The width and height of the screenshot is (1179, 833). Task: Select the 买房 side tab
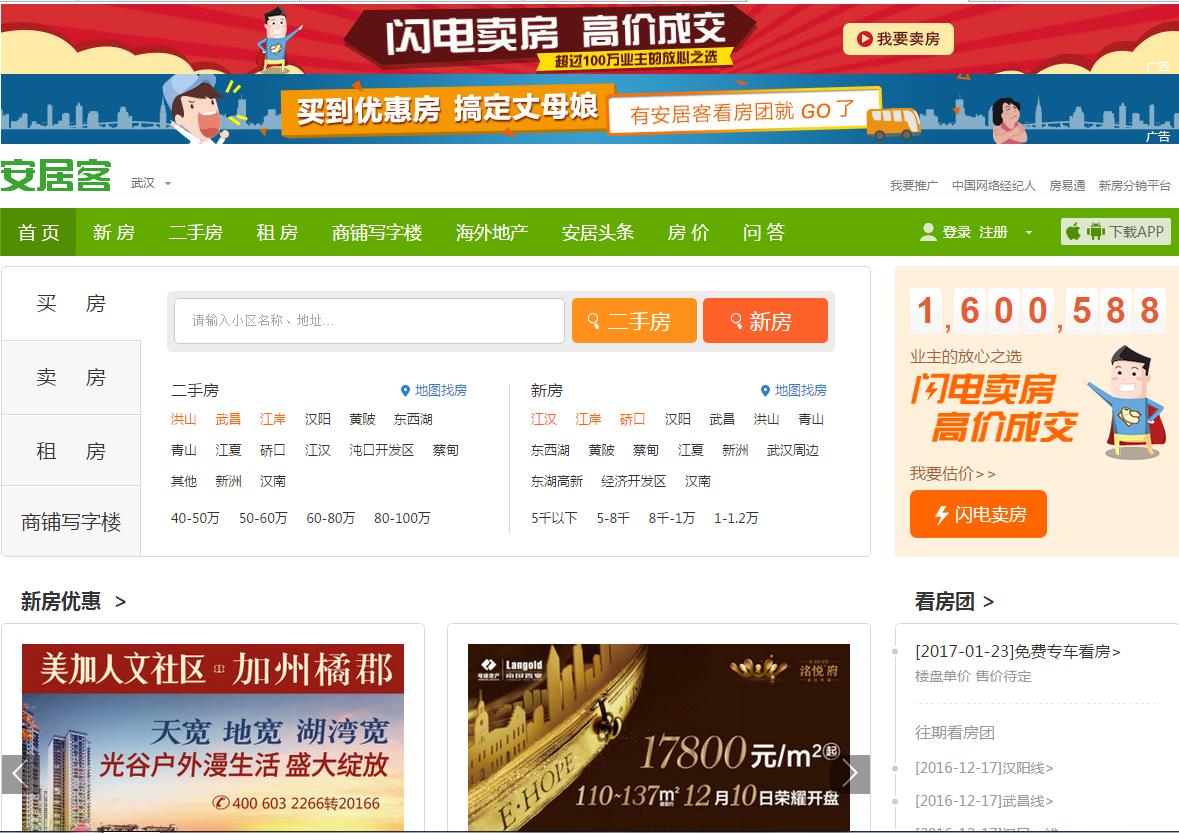tap(71, 303)
